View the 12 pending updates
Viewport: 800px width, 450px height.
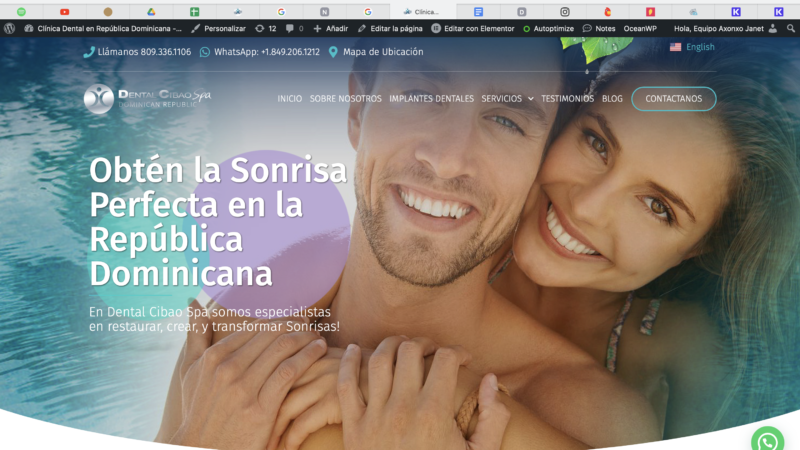pyautogui.click(x=266, y=29)
